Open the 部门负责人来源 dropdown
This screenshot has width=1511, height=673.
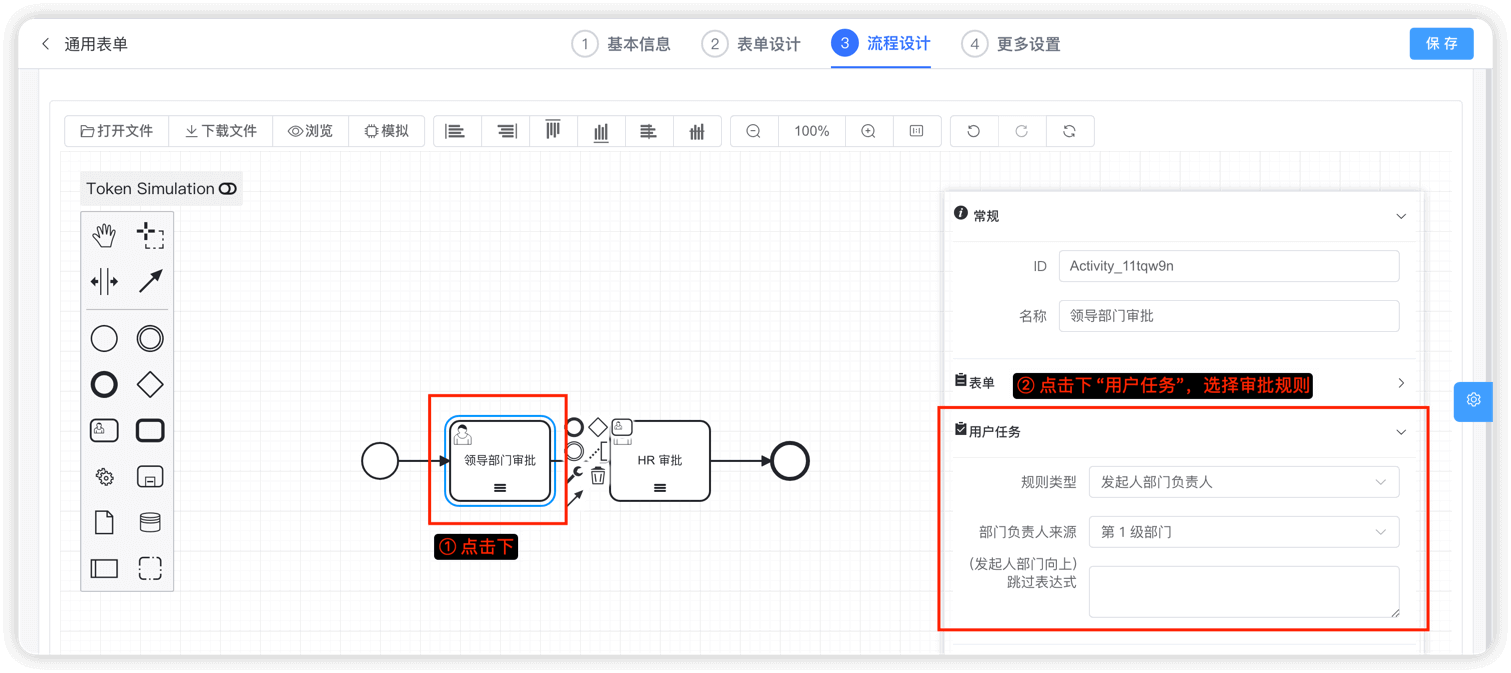(x=1243, y=531)
